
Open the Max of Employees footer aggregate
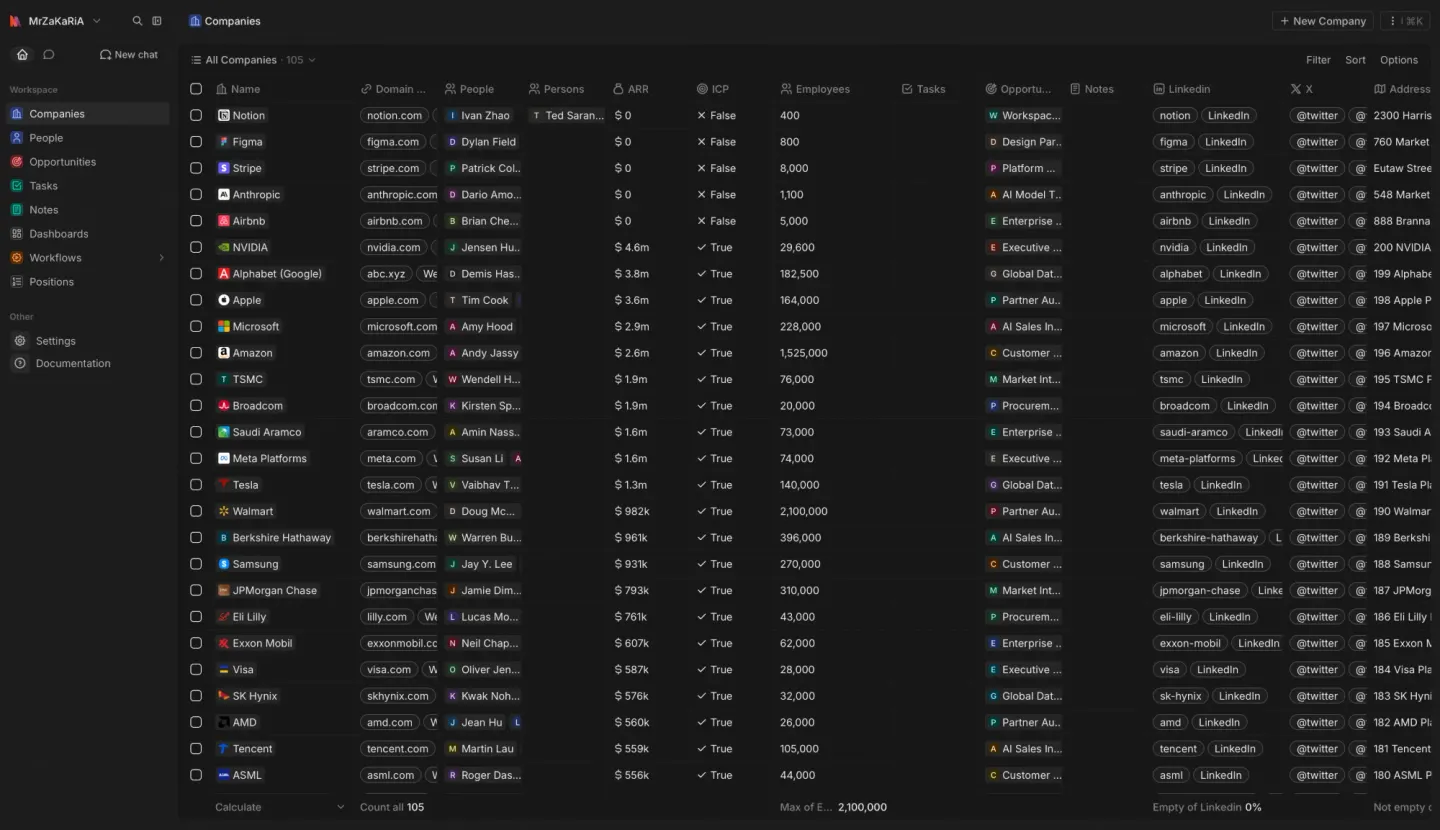[x=833, y=807]
